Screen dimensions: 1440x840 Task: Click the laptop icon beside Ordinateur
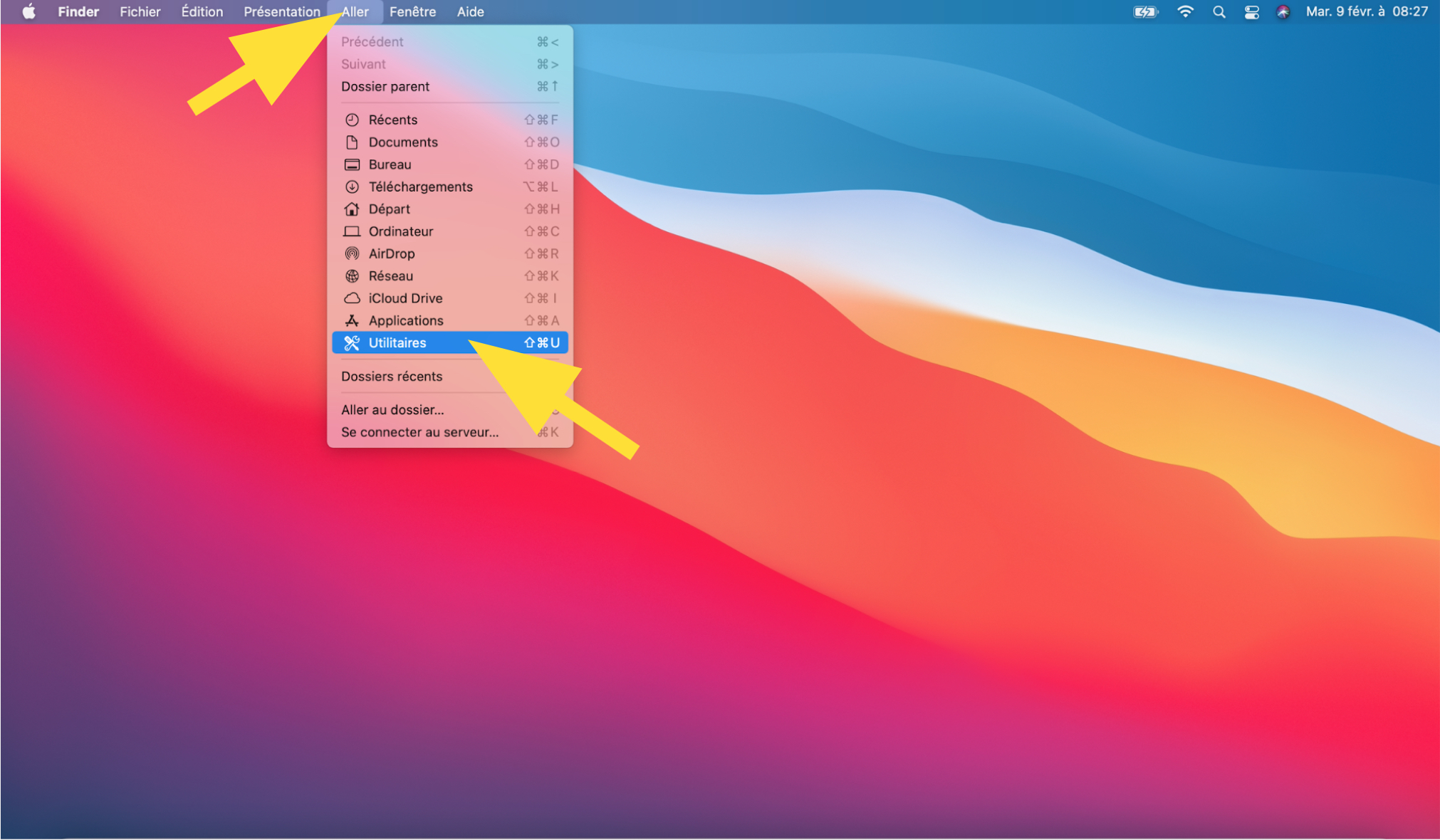[352, 231]
